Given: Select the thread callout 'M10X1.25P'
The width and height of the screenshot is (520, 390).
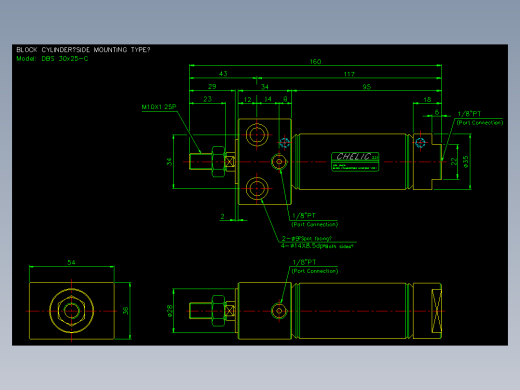Looking at the screenshot, I should (x=159, y=107).
